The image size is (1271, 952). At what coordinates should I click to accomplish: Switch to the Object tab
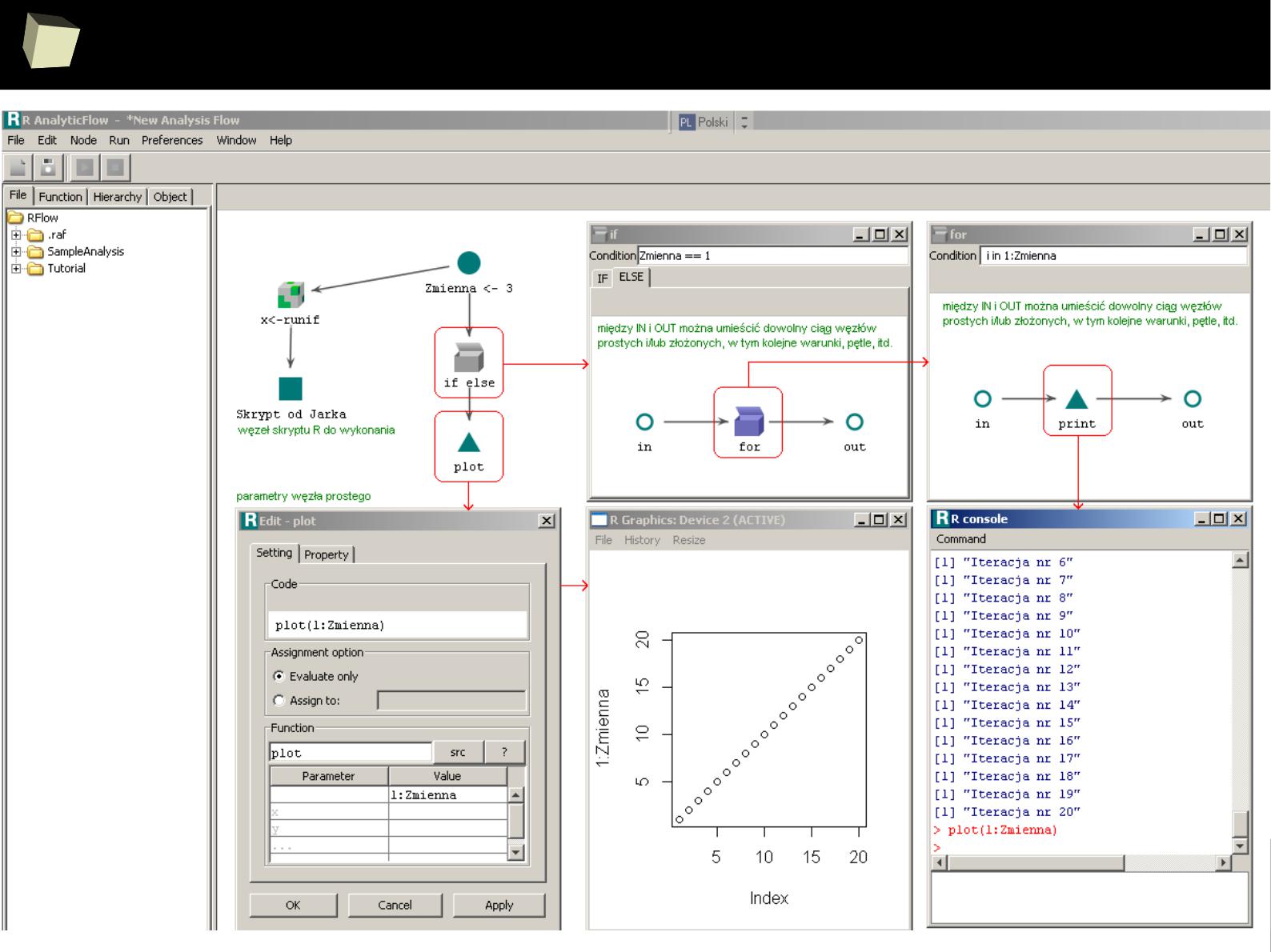click(170, 197)
